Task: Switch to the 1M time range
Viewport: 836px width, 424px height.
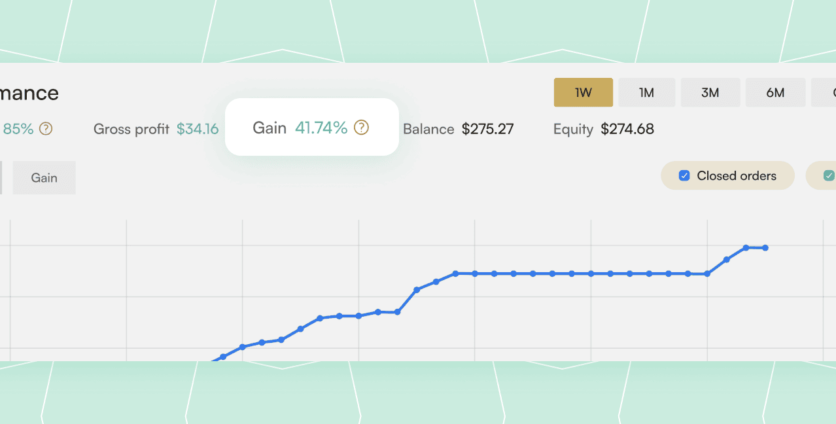Action: pyautogui.click(x=647, y=93)
